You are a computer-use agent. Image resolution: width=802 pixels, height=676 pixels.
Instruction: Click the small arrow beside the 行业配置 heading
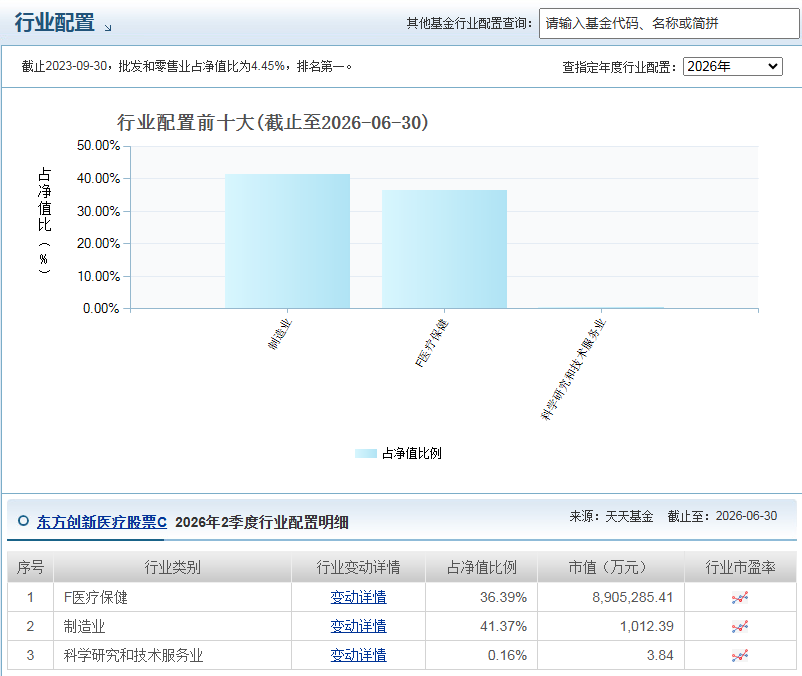(x=108, y=28)
